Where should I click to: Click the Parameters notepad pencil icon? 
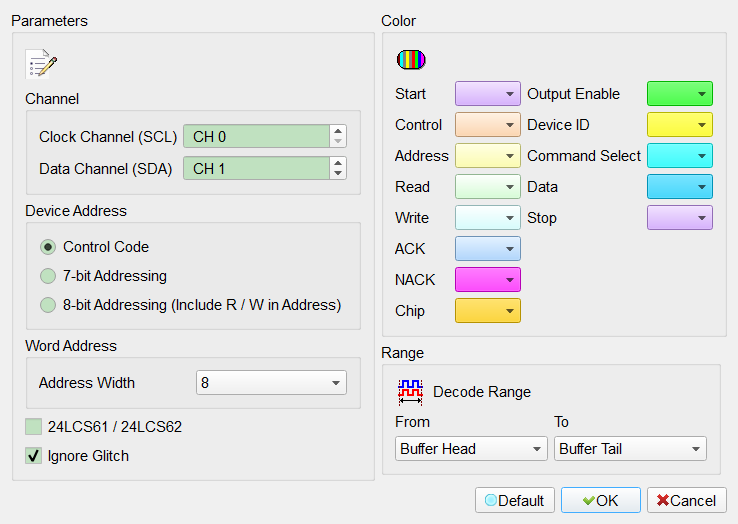click(x=41, y=64)
